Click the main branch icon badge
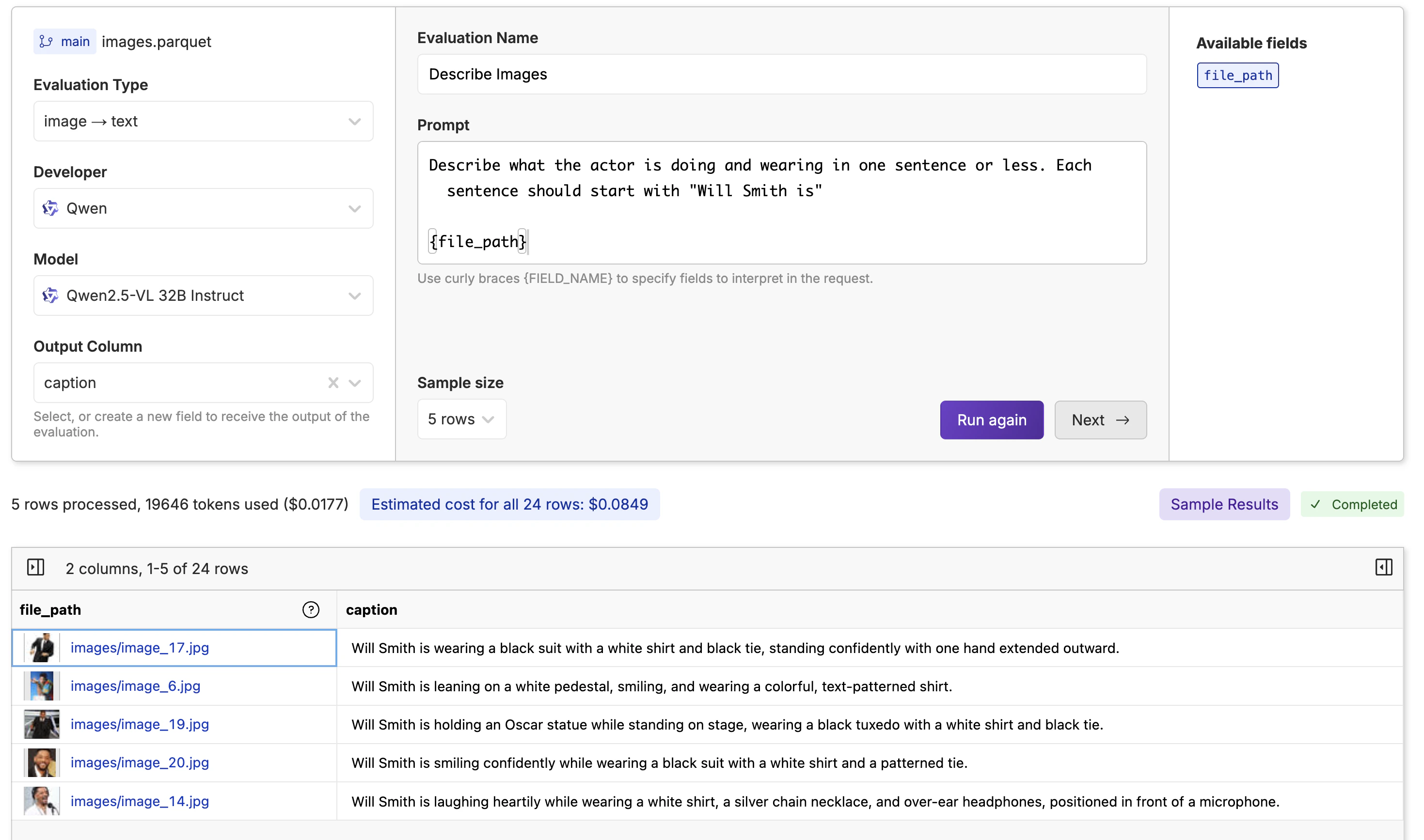Viewport: 1424px width, 840px height. (x=64, y=41)
